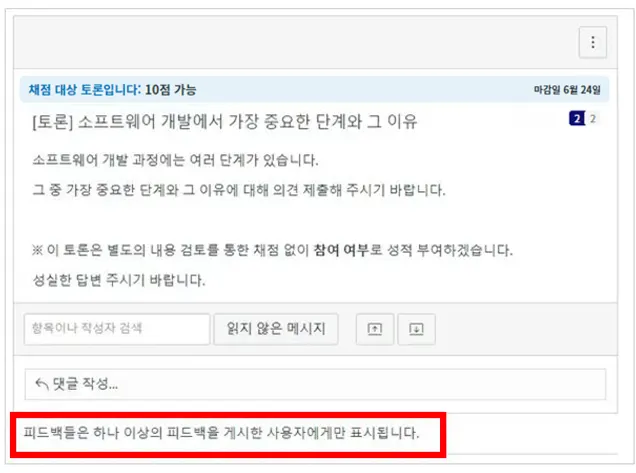This screenshot has height=473, width=636.
Task: Click the feedback visibility notice in red box
Action: (x=221, y=433)
